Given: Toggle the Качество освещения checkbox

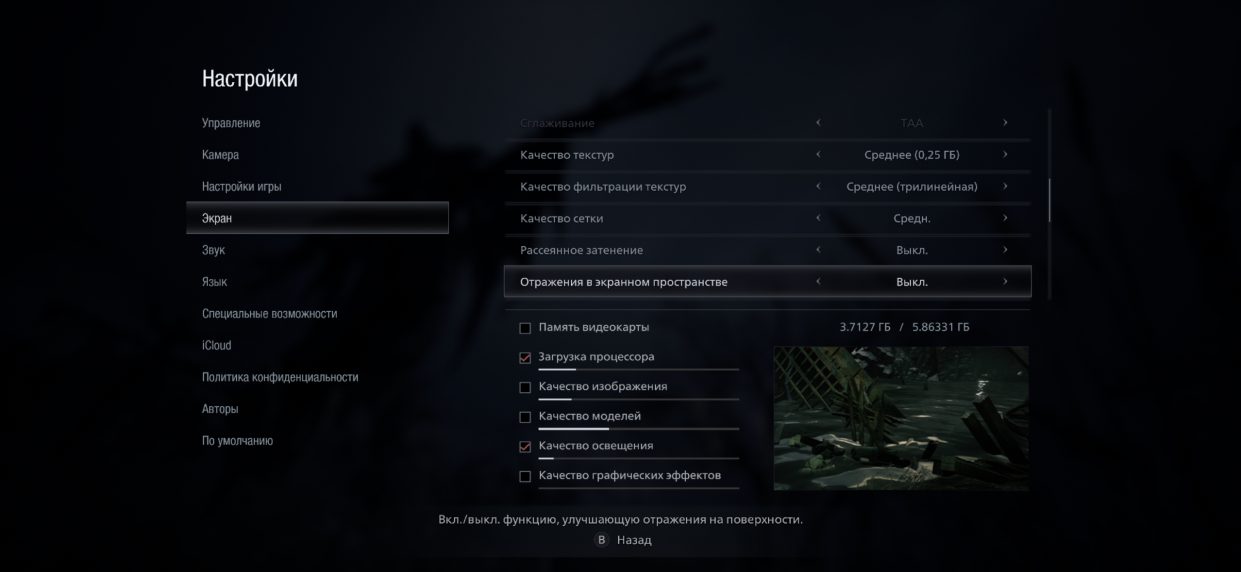Looking at the screenshot, I should tap(525, 447).
